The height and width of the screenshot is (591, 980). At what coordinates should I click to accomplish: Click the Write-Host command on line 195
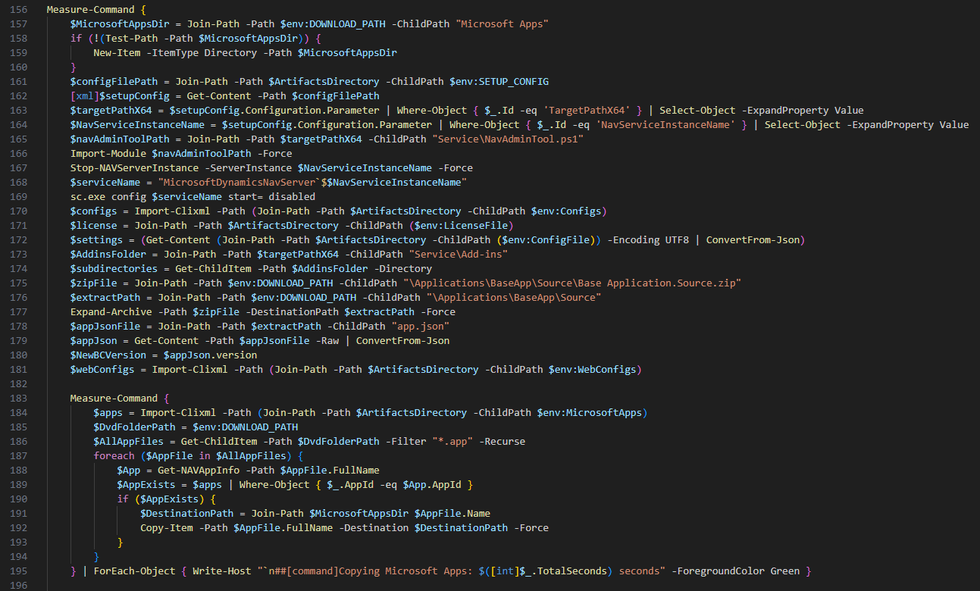click(221, 570)
